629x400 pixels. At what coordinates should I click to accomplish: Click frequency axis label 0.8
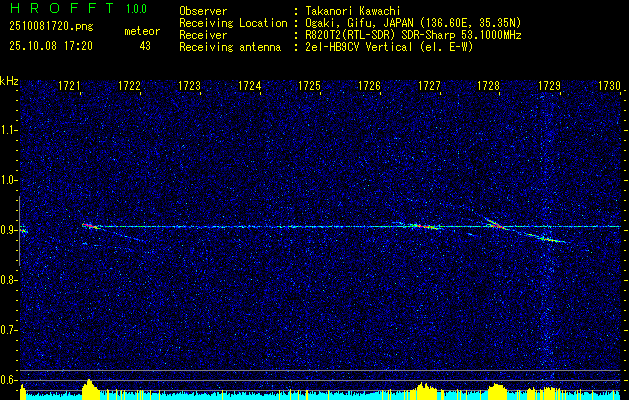coord(8,280)
